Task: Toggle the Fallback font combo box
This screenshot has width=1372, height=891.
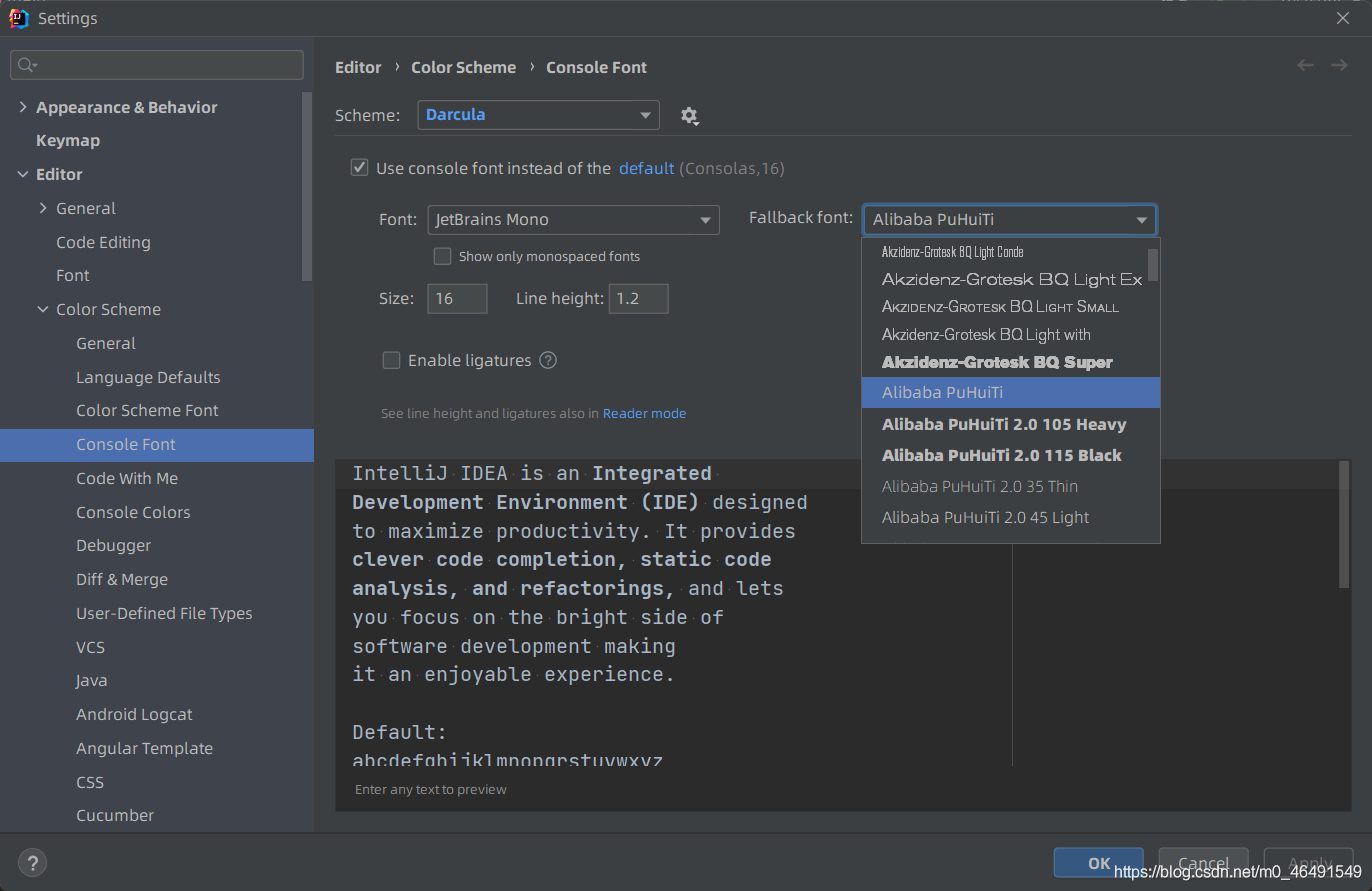Action: click(1009, 220)
